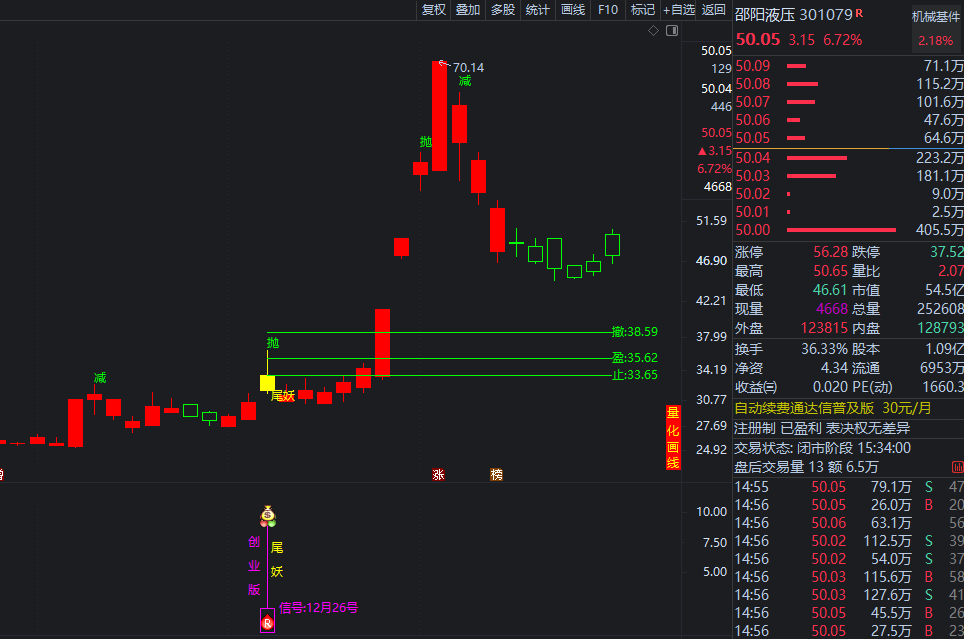
Task: Open the 画线 drawing tools menu
Action: [572, 10]
